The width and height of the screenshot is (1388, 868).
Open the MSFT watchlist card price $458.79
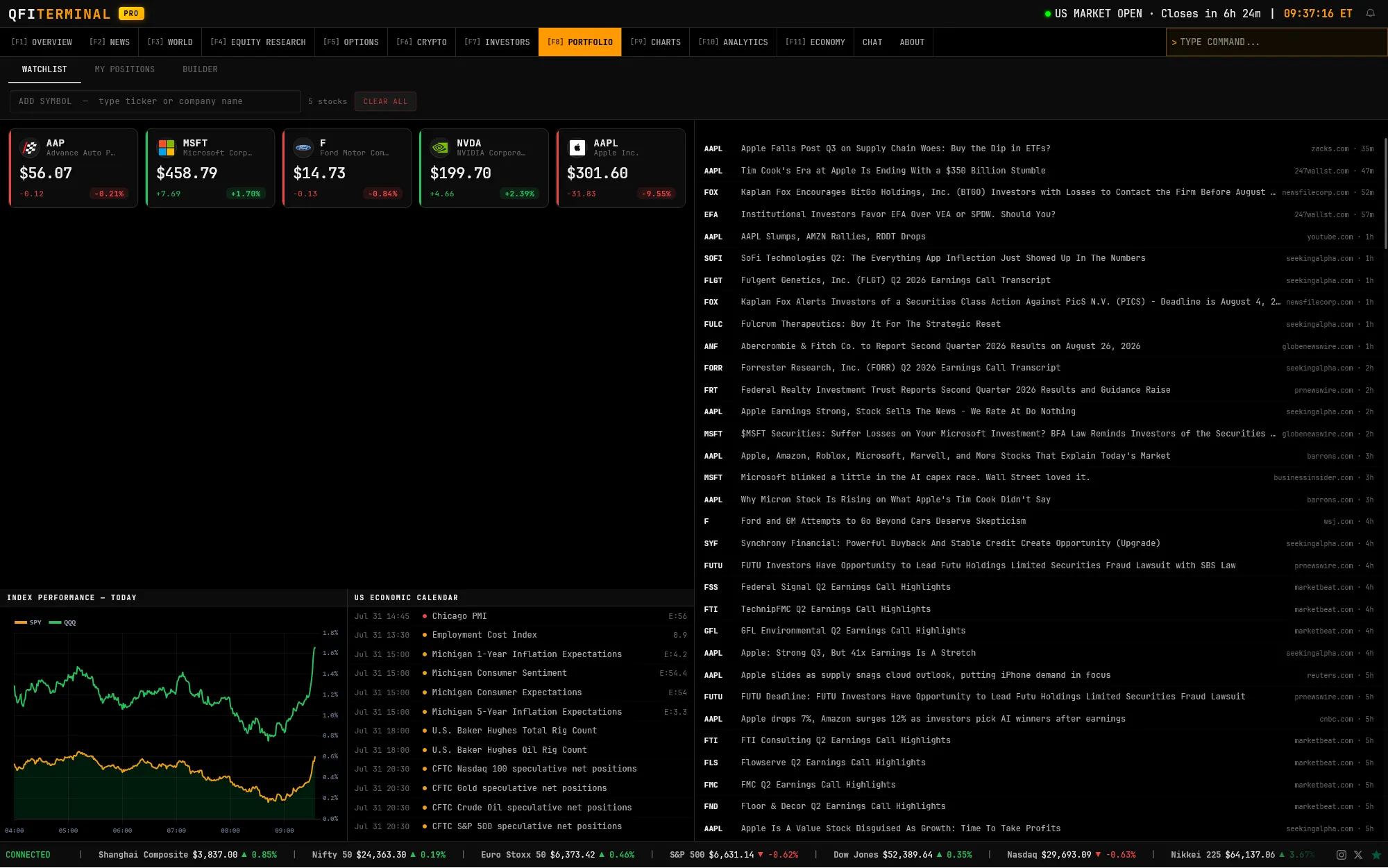pyautogui.click(x=210, y=168)
